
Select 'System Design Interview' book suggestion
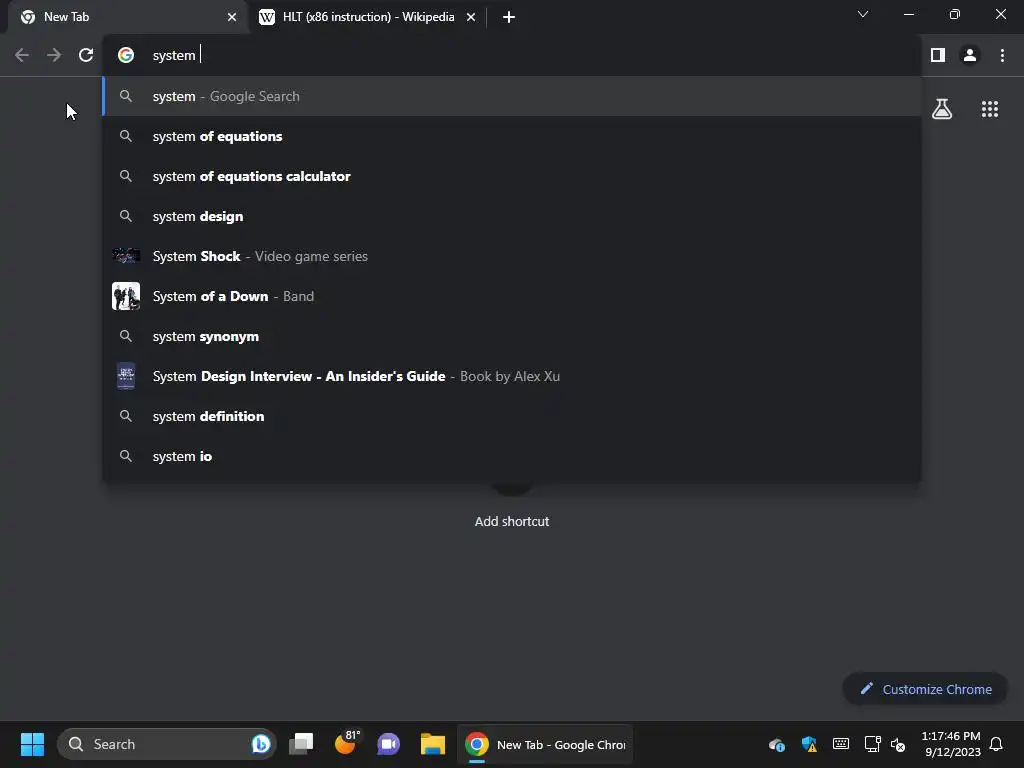512,377
